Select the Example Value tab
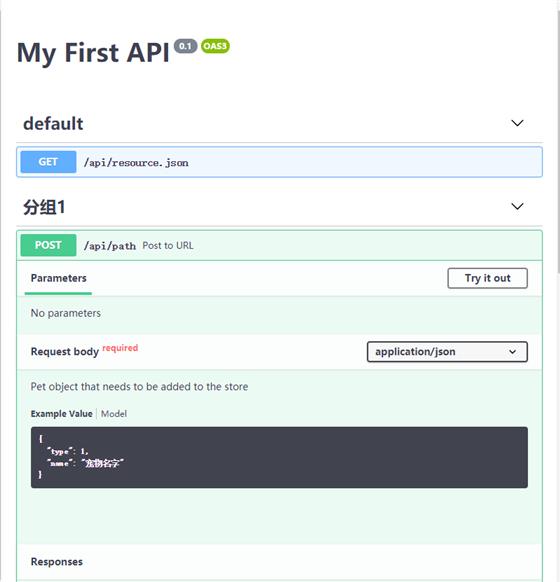The width and height of the screenshot is (560, 582). tap(62, 413)
